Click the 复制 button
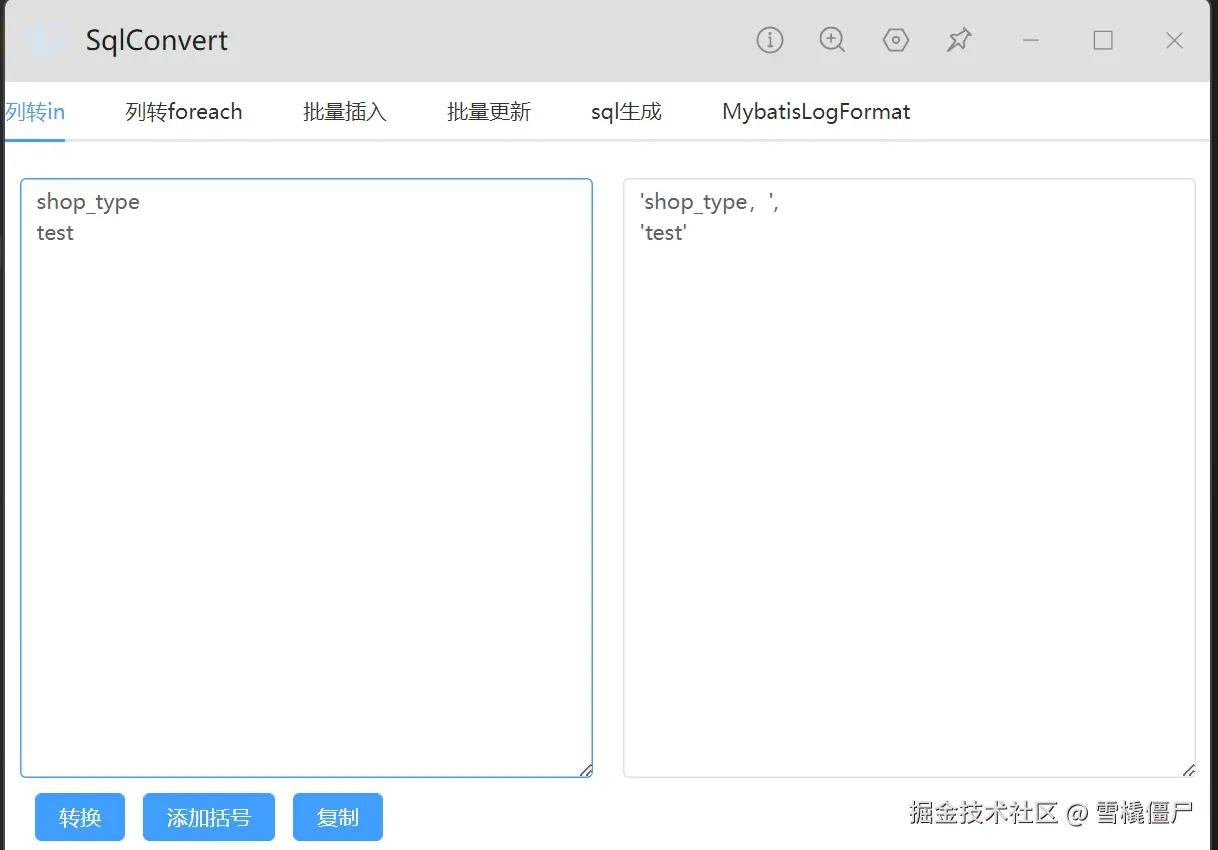Viewport: 1218px width, 850px height. (338, 817)
